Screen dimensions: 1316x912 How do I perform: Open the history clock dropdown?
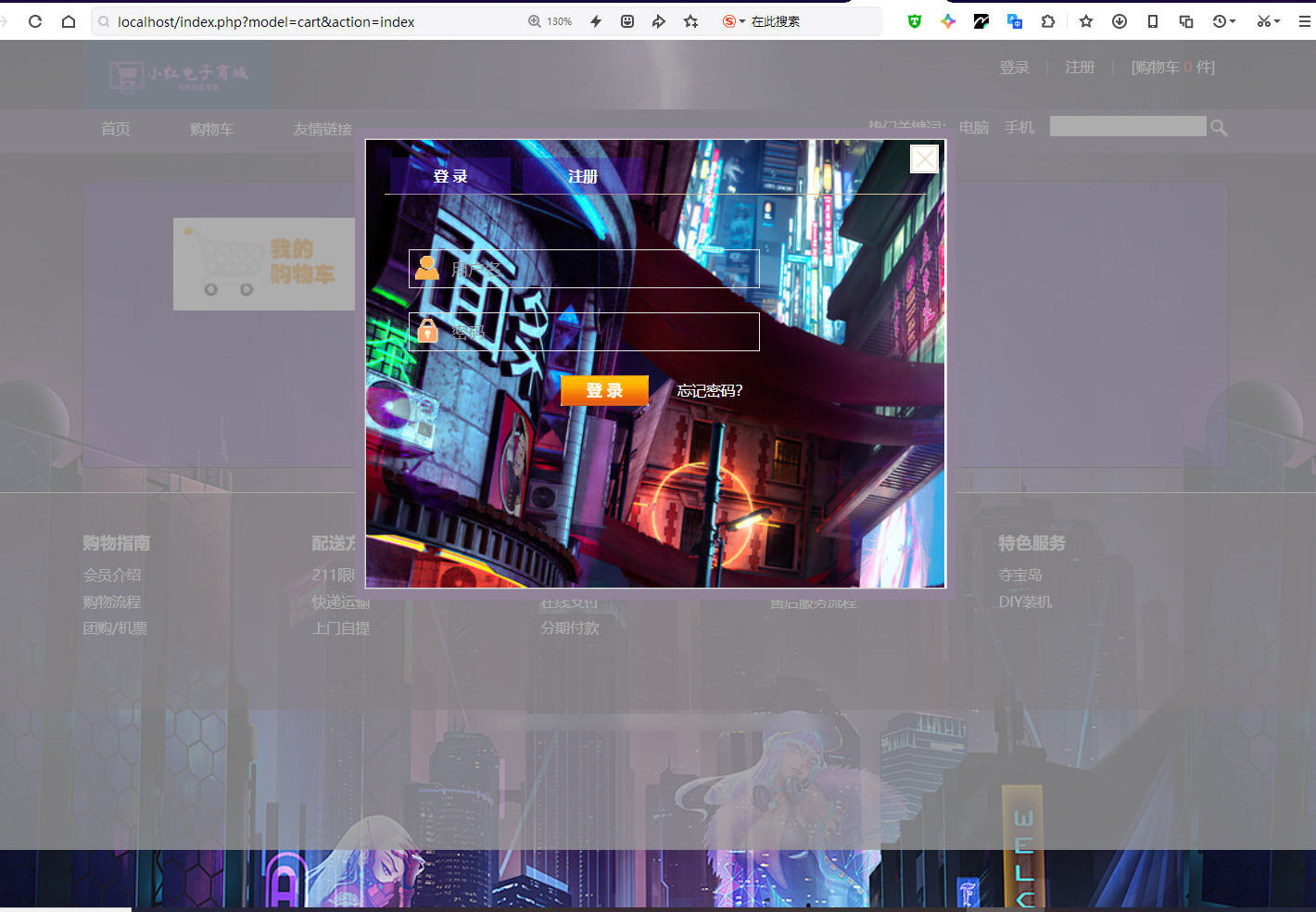[1224, 21]
